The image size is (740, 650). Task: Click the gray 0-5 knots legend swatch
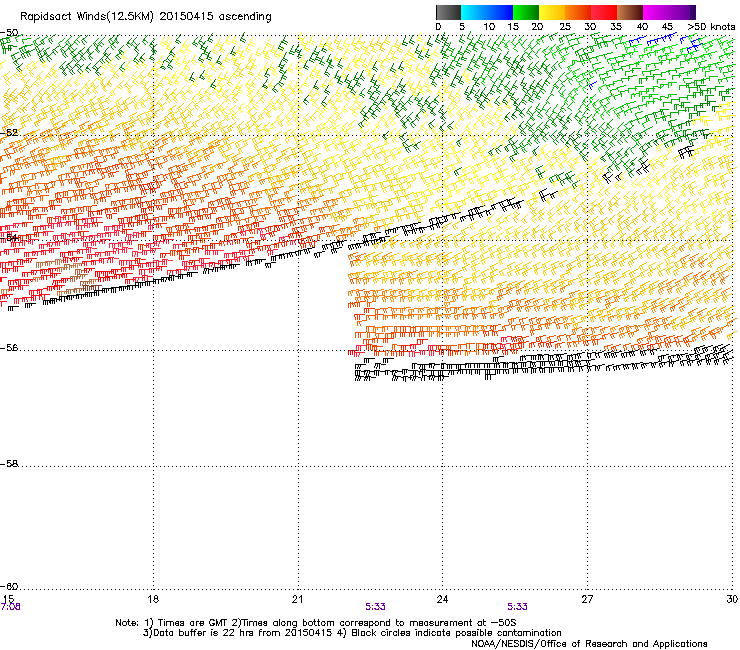coord(448,12)
